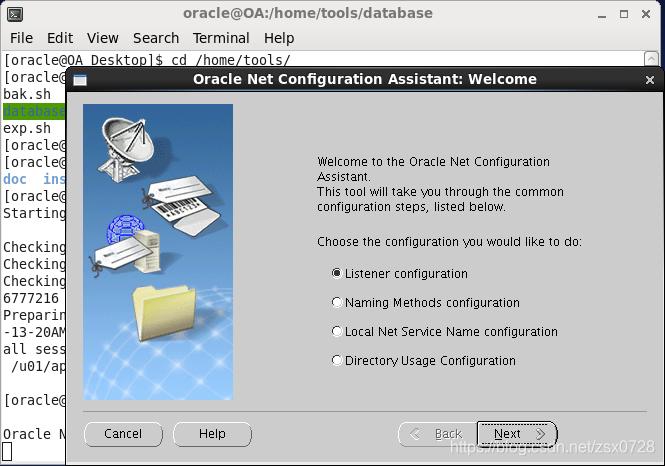This screenshot has width=665, height=466.
Task: Open Help in the configuration wizard
Action: (212, 434)
